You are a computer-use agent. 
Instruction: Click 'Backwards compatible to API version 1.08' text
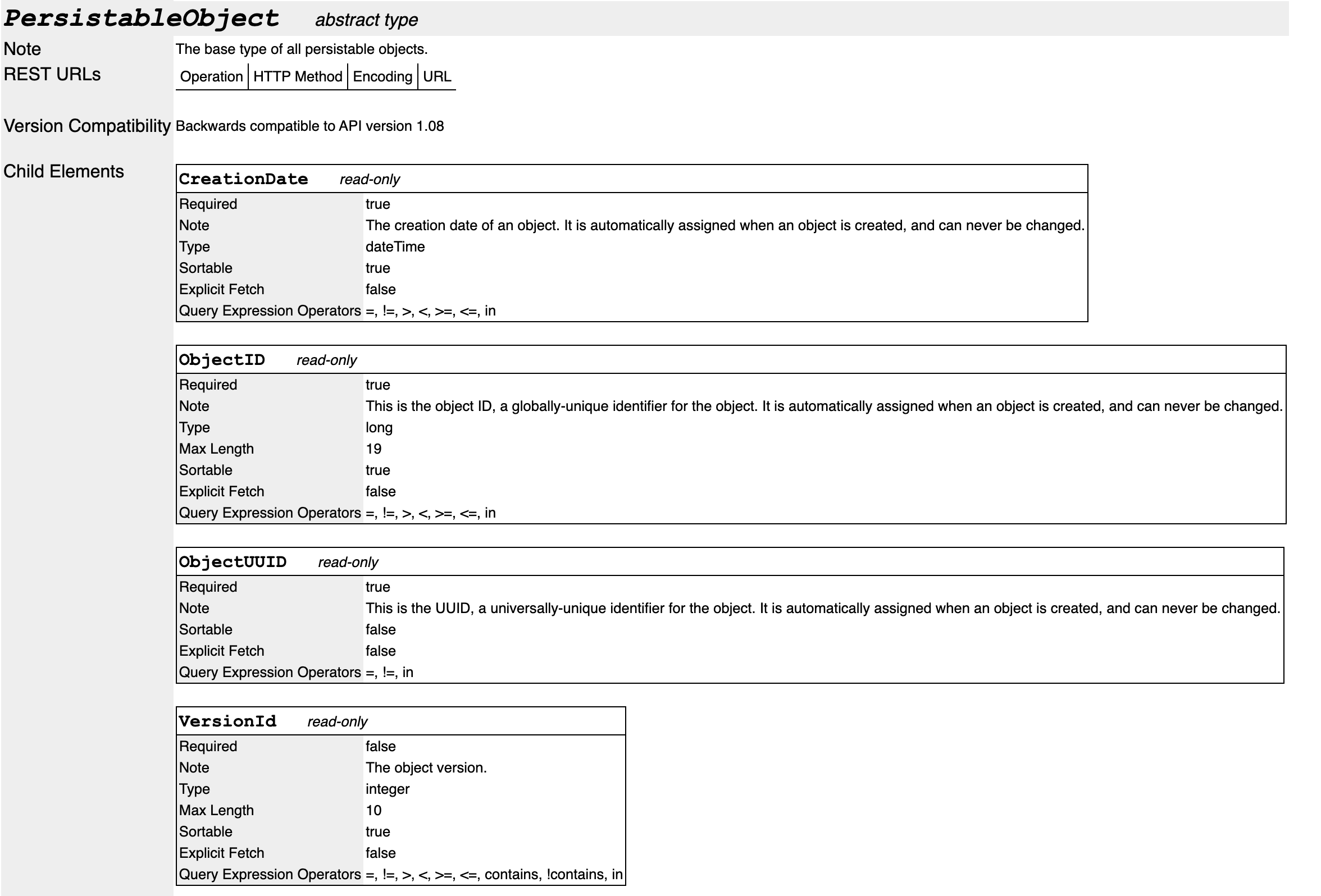pos(309,126)
